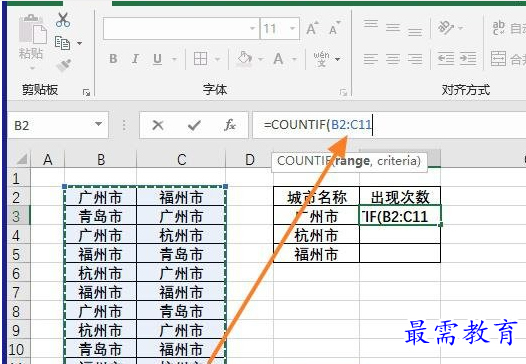Decrease the indent

[446, 59]
